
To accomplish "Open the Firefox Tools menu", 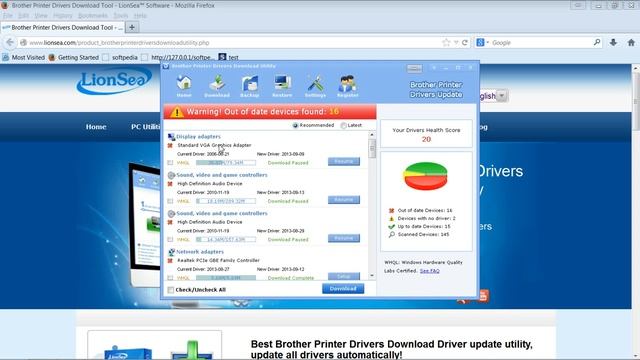I will pyautogui.click(x=120, y=16).
